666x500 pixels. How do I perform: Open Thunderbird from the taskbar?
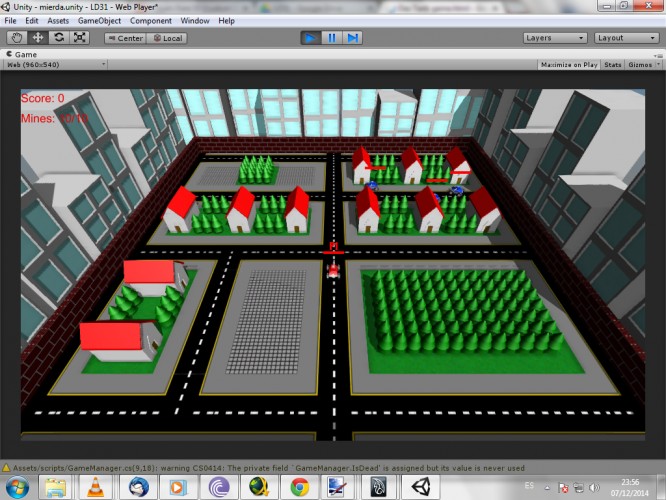pos(139,487)
